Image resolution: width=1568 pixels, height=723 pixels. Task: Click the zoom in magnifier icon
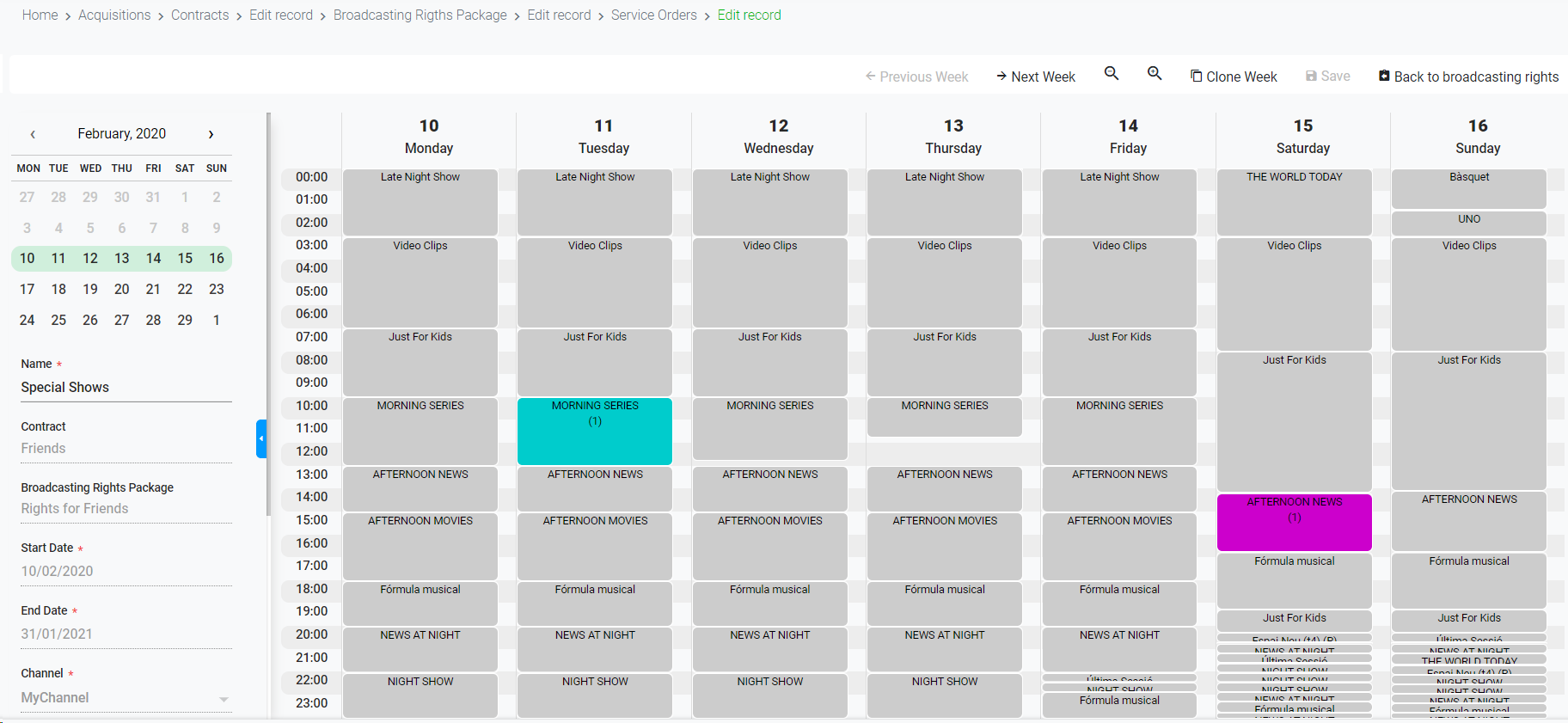(1155, 74)
